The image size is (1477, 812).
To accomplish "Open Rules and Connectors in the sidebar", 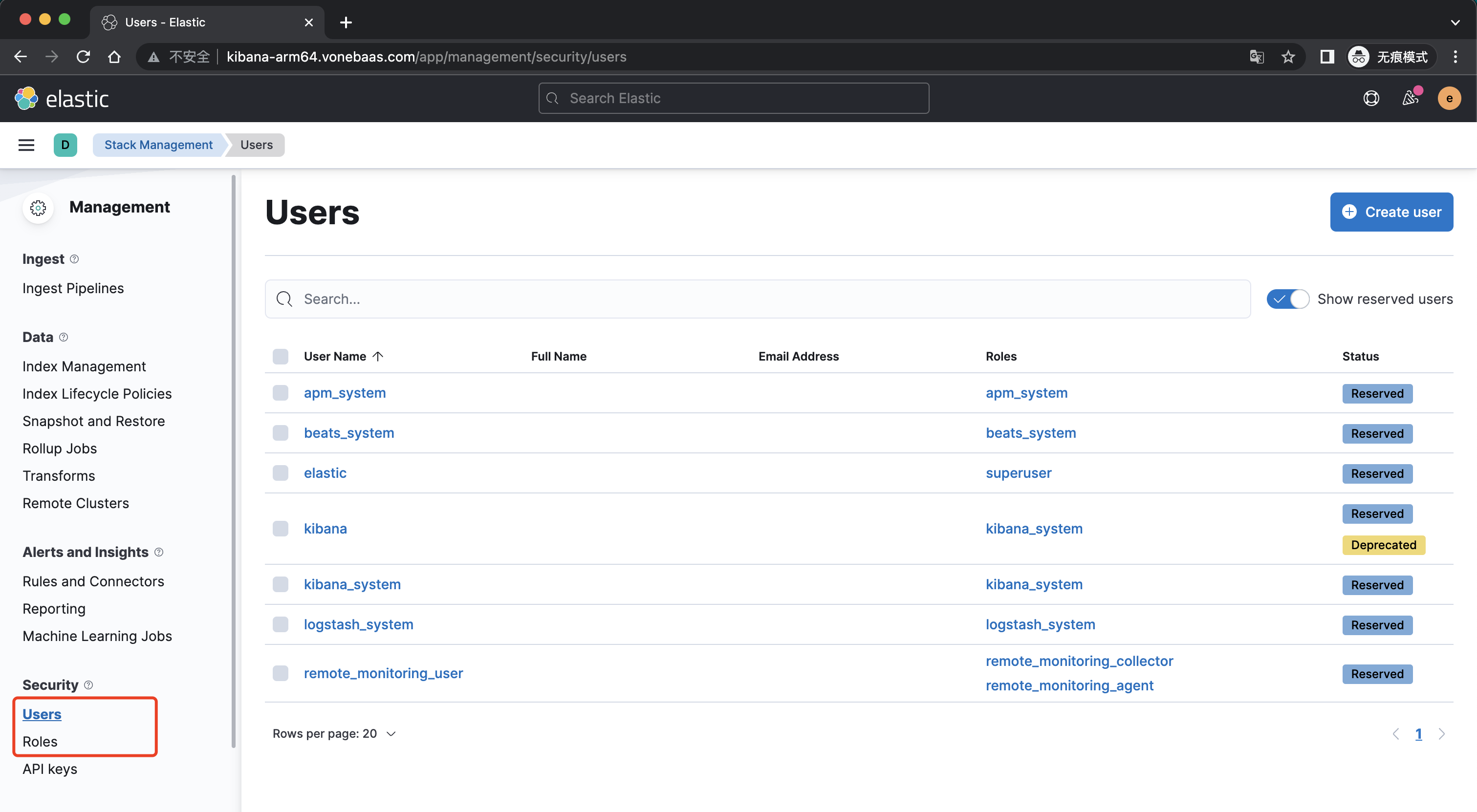I will click(x=93, y=581).
